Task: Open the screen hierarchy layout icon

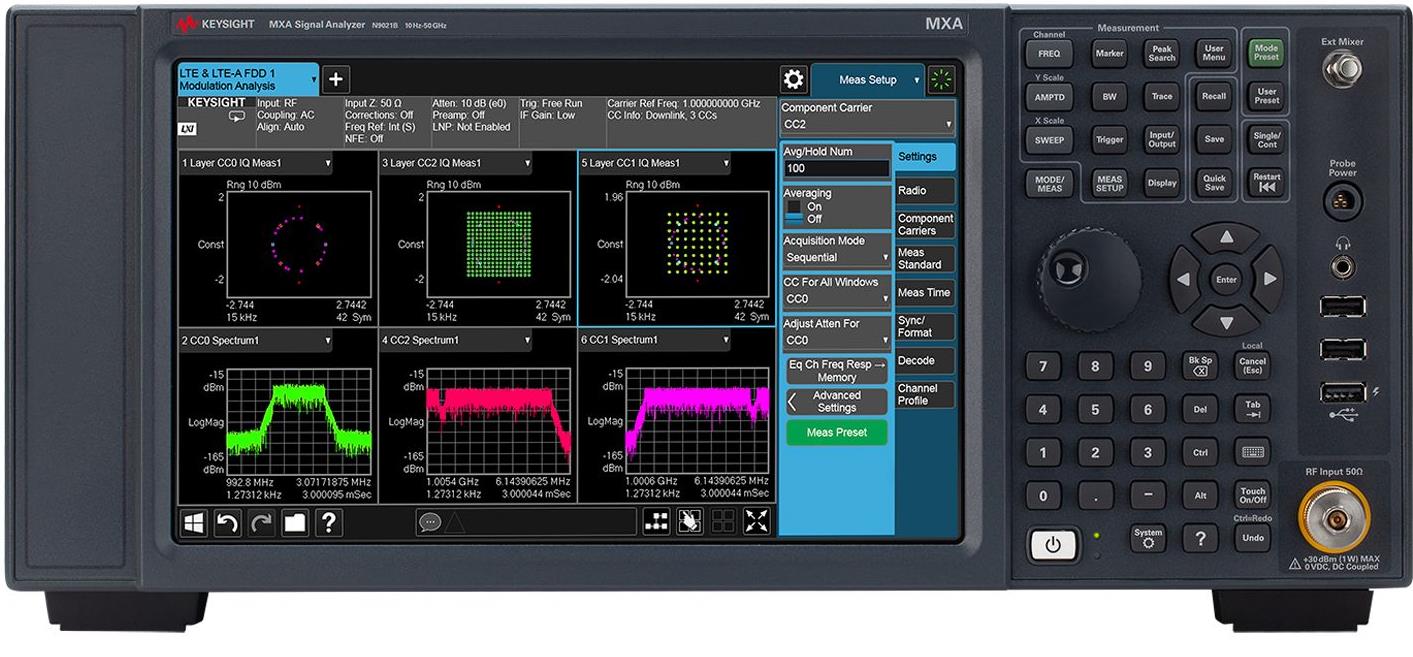Action: pos(656,521)
